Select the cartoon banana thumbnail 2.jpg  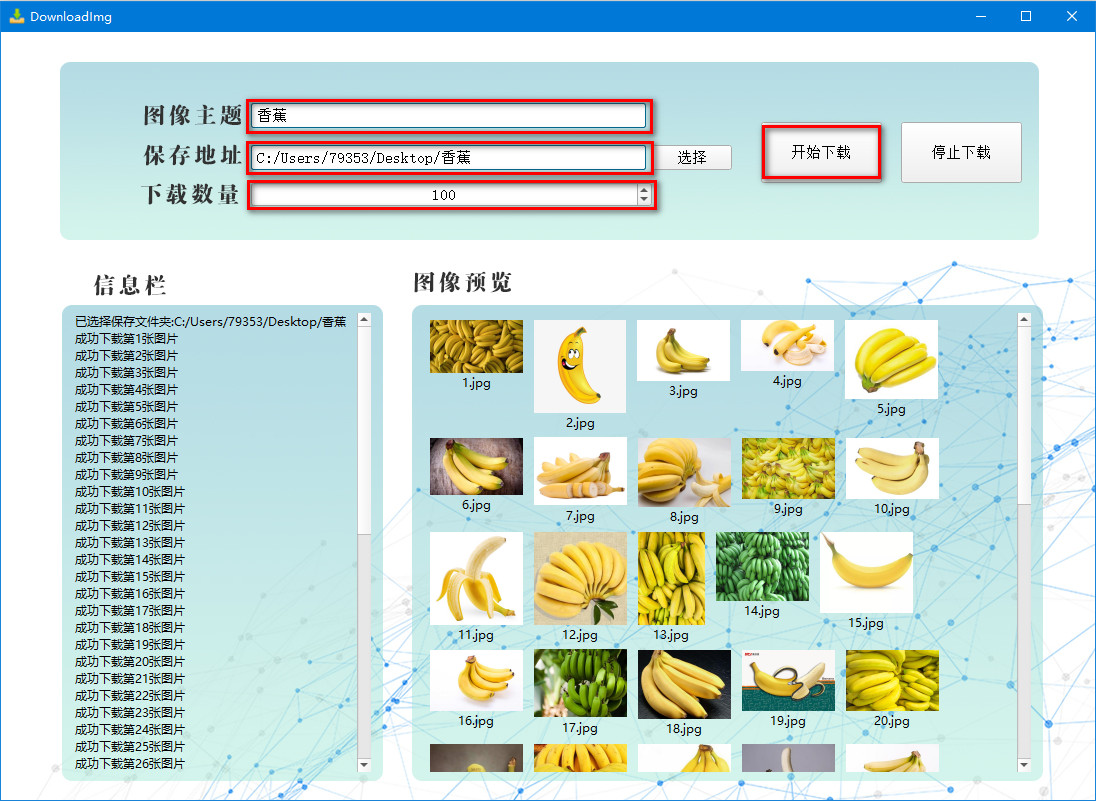click(579, 366)
